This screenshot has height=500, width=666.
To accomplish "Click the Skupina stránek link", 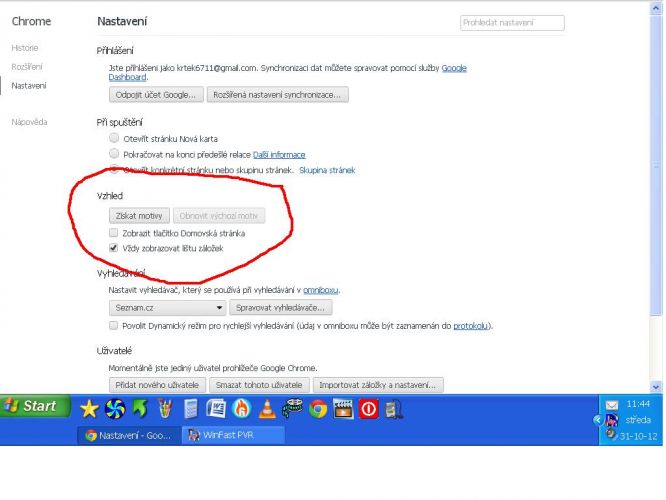I will [x=327, y=170].
